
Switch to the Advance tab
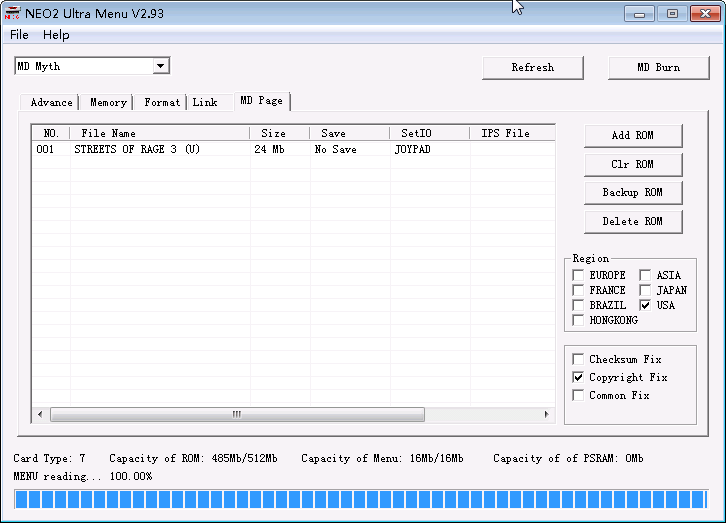point(51,102)
